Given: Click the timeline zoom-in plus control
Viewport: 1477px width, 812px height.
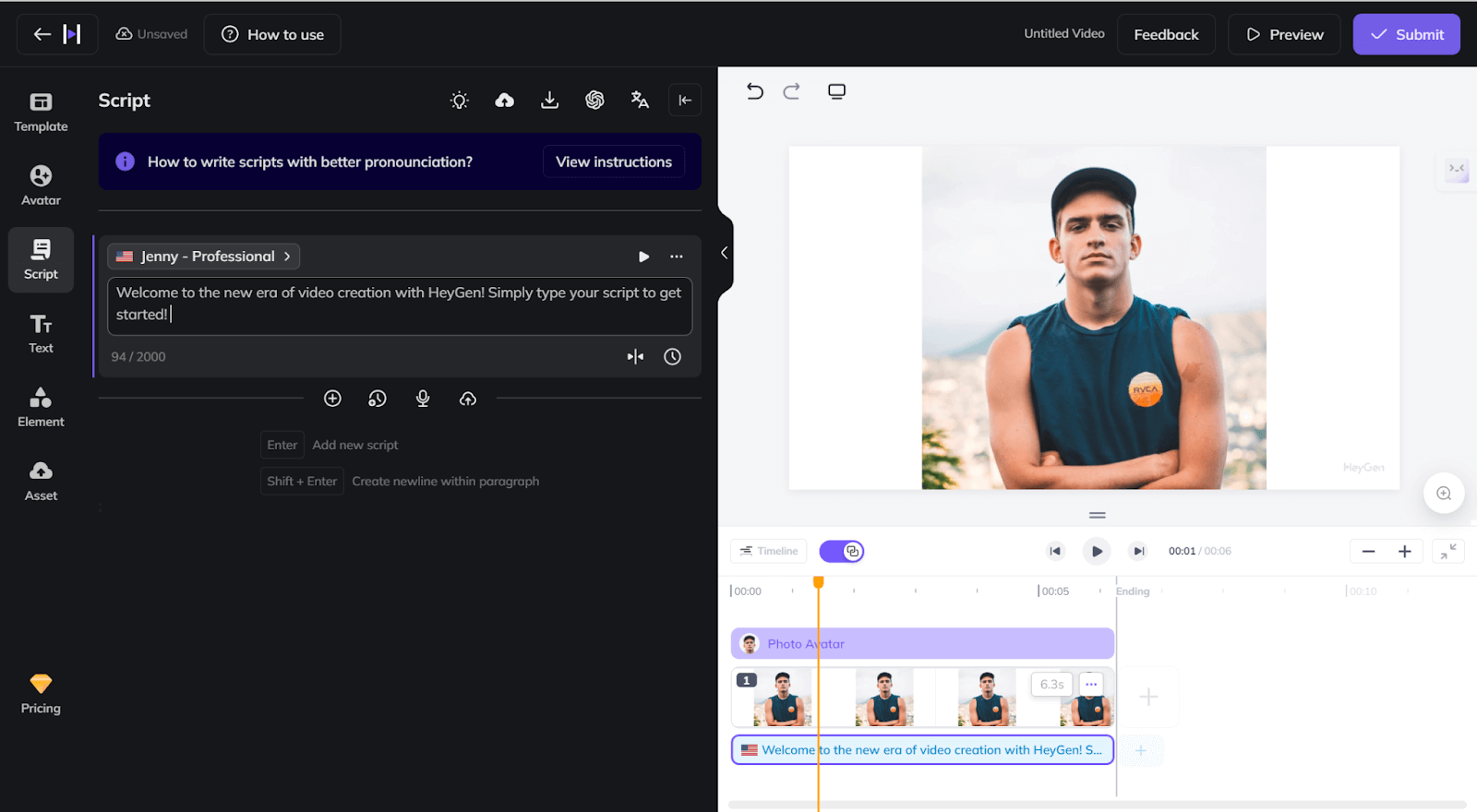Looking at the screenshot, I should point(1404,552).
